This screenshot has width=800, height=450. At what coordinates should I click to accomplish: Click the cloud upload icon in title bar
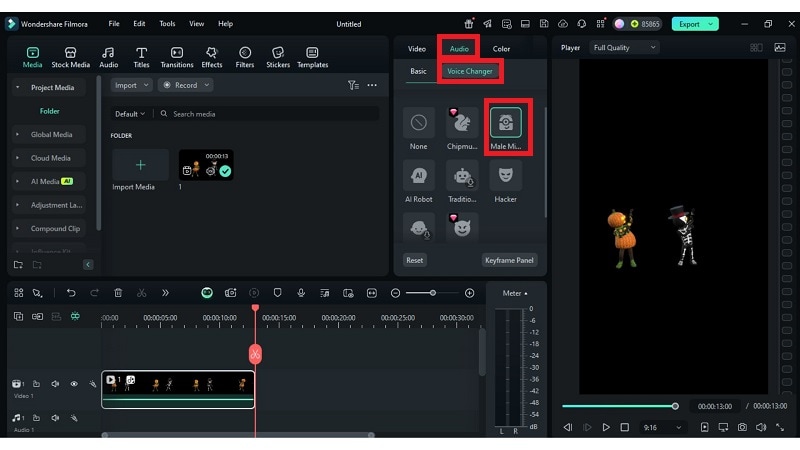pyautogui.click(x=563, y=23)
